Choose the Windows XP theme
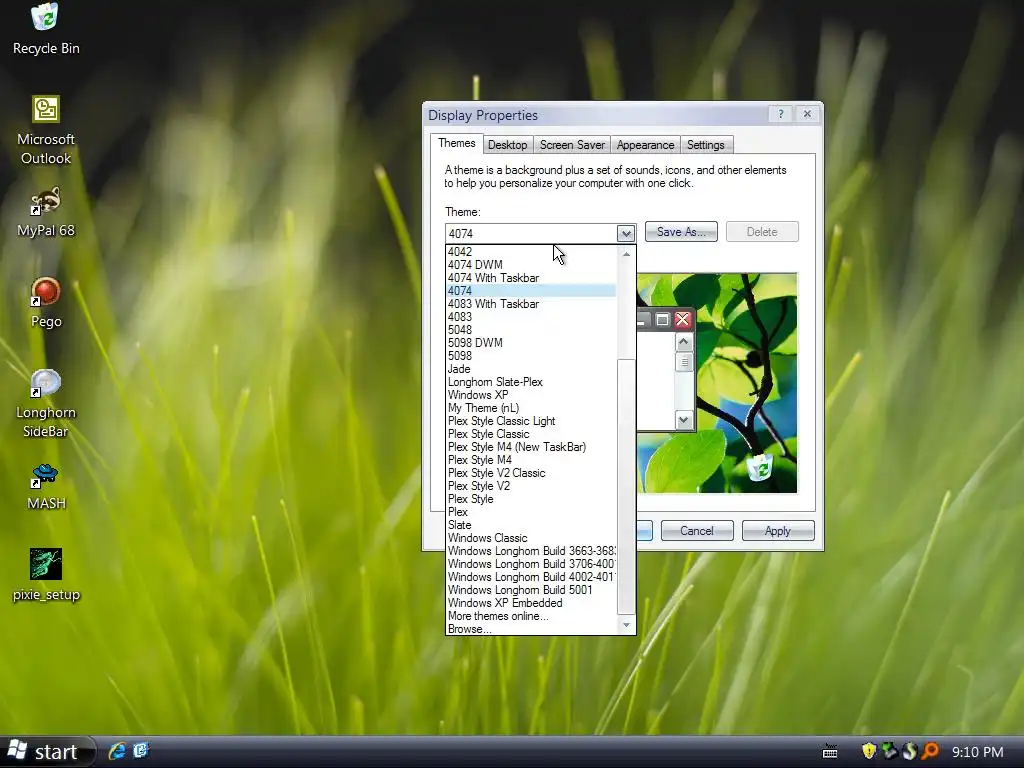Image resolution: width=1024 pixels, height=768 pixels. [531, 395]
